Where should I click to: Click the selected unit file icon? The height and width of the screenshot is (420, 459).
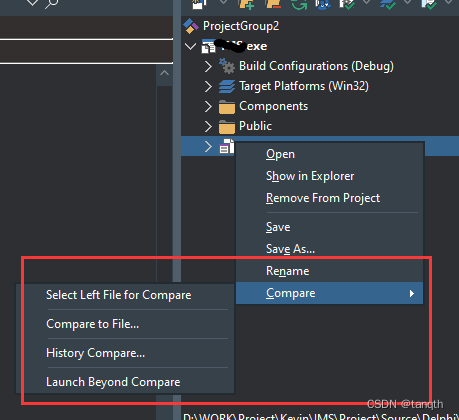pyautogui.click(x=227, y=146)
